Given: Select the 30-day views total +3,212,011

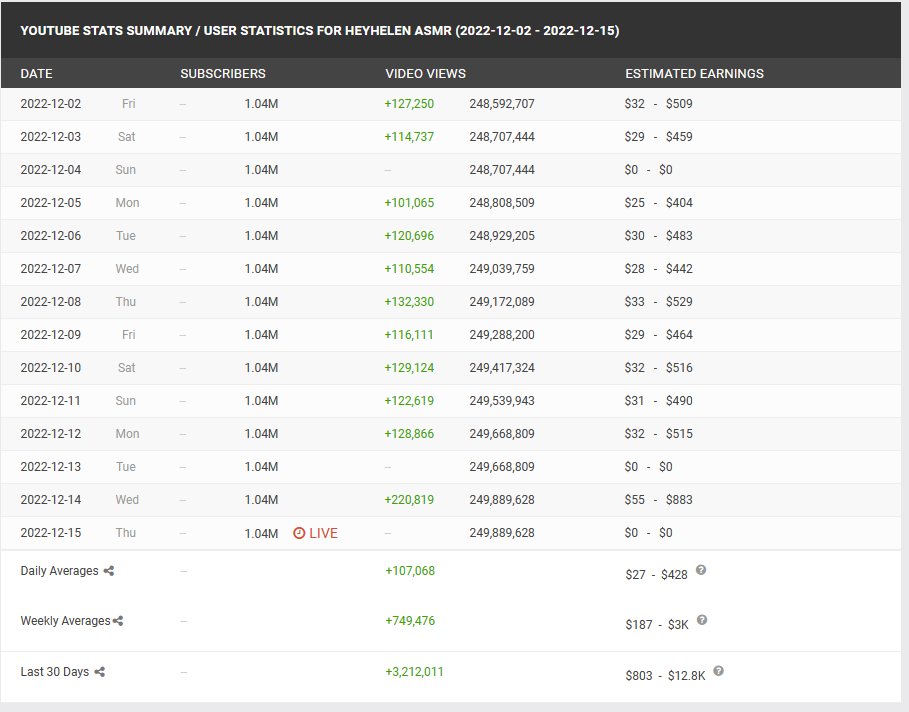Looking at the screenshot, I should click(414, 672).
